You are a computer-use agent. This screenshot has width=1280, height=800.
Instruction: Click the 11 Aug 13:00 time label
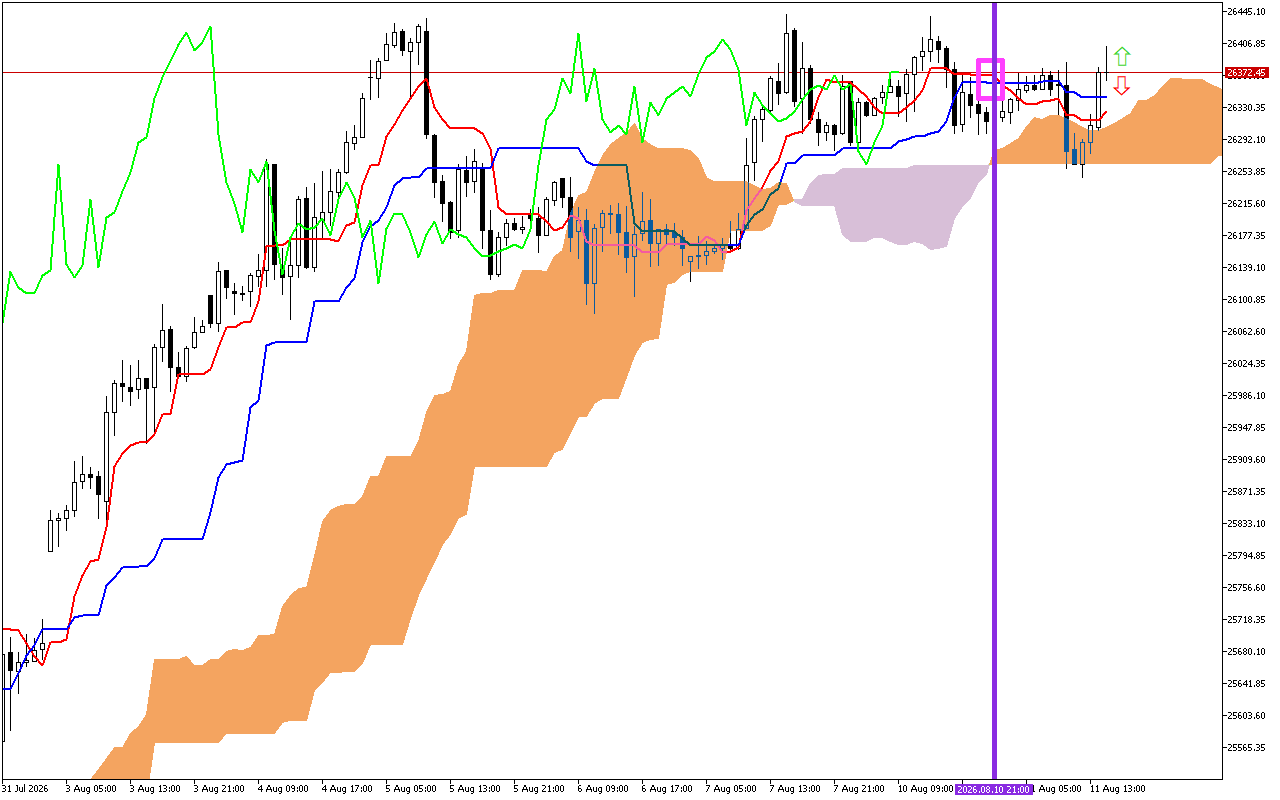click(x=1118, y=789)
